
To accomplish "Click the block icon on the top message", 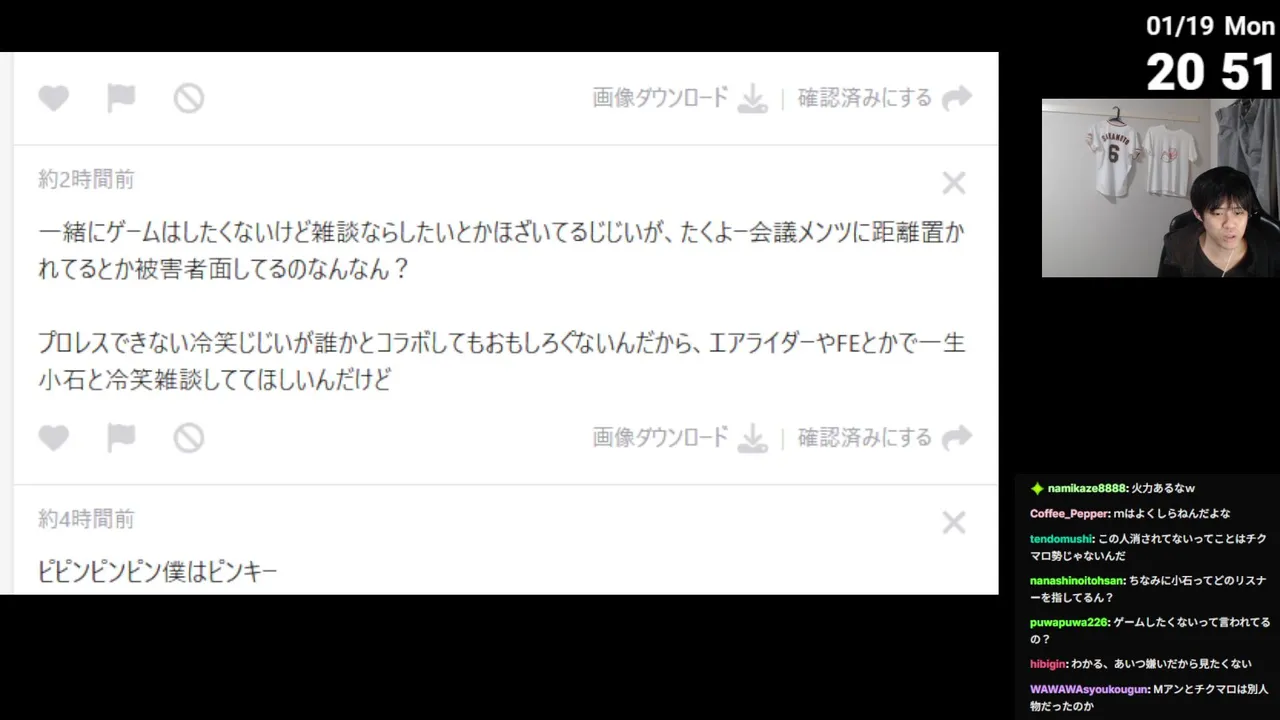I will click(x=189, y=98).
